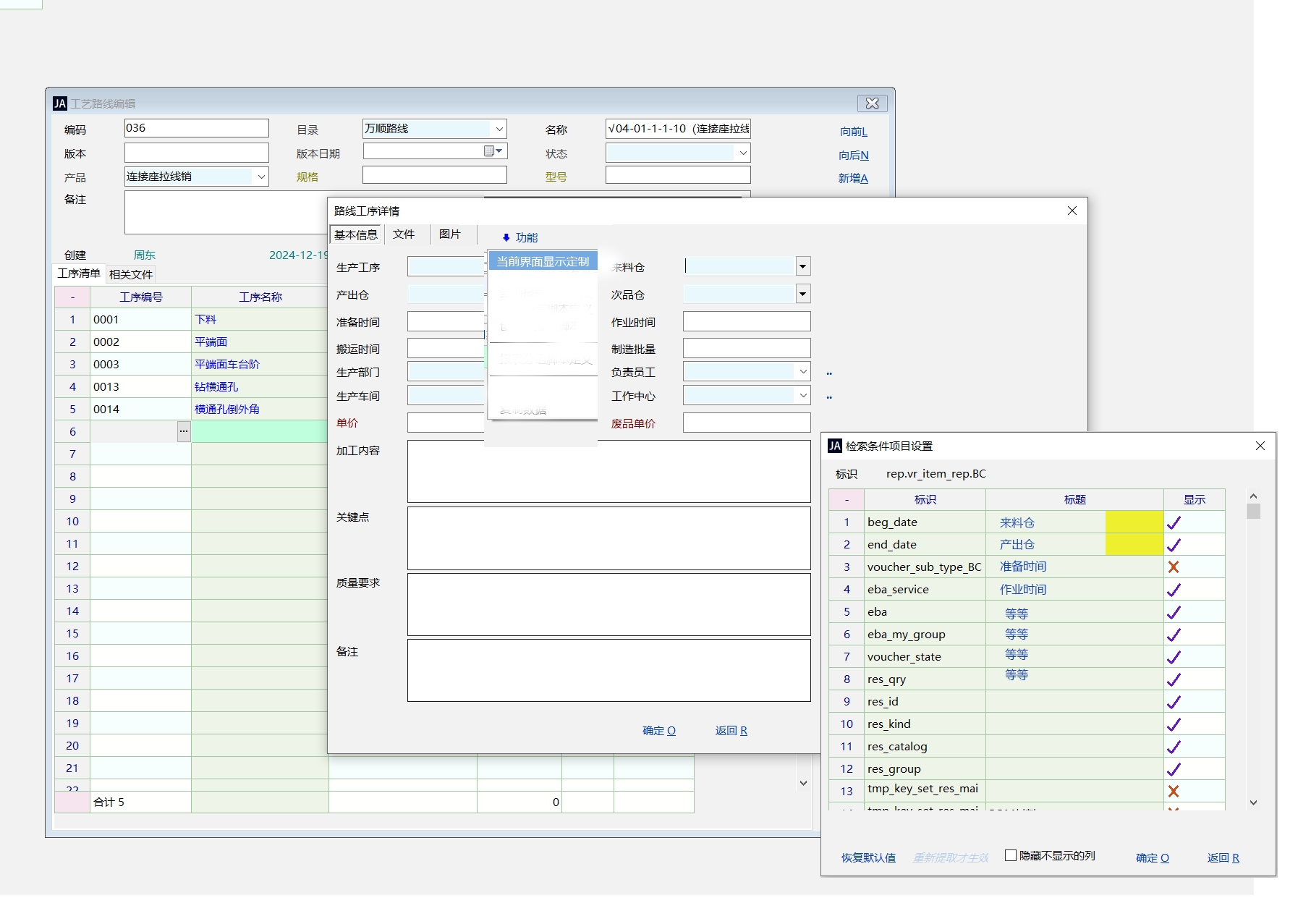Click the ellipsis button in row 6
The width and height of the screenshot is (1298, 924).
184,431
